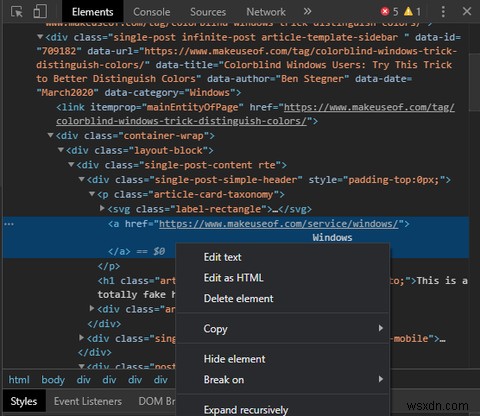The height and width of the screenshot is (416, 480).
Task: Expand the svg label-rectangle node
Action: (x=102, y=208)
